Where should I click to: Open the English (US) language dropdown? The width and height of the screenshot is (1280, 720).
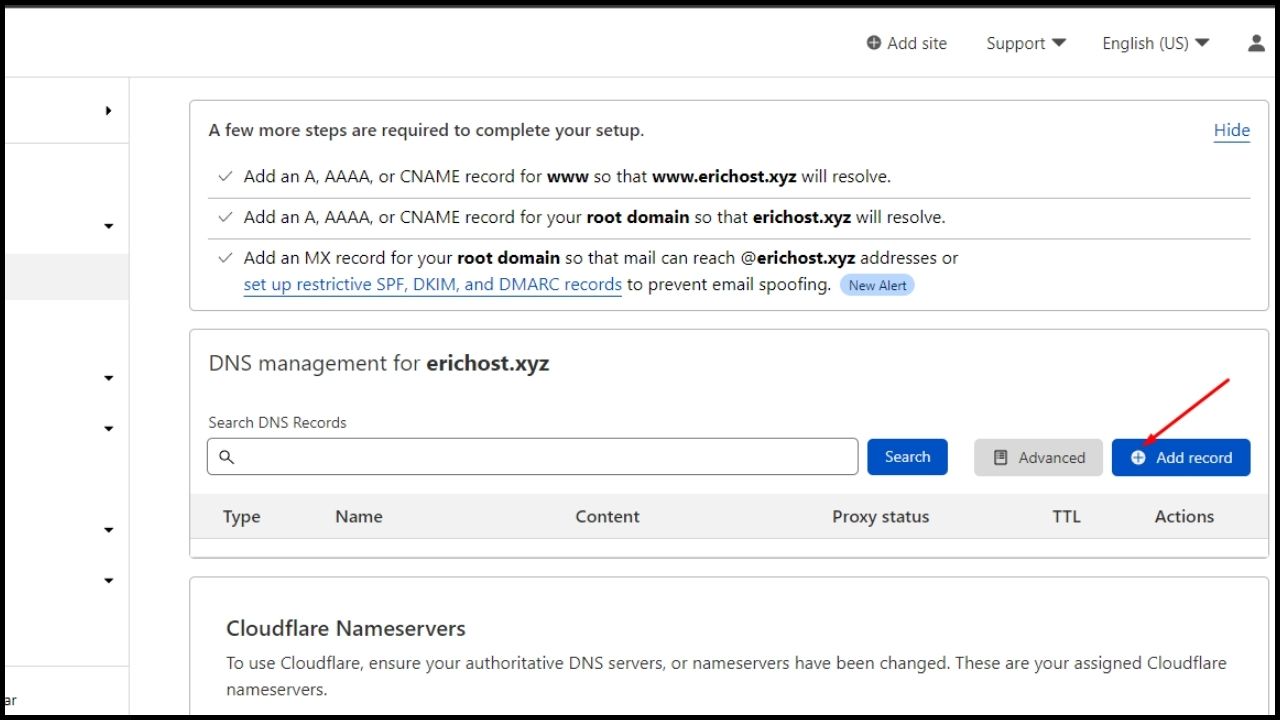tap(1155, 43)
